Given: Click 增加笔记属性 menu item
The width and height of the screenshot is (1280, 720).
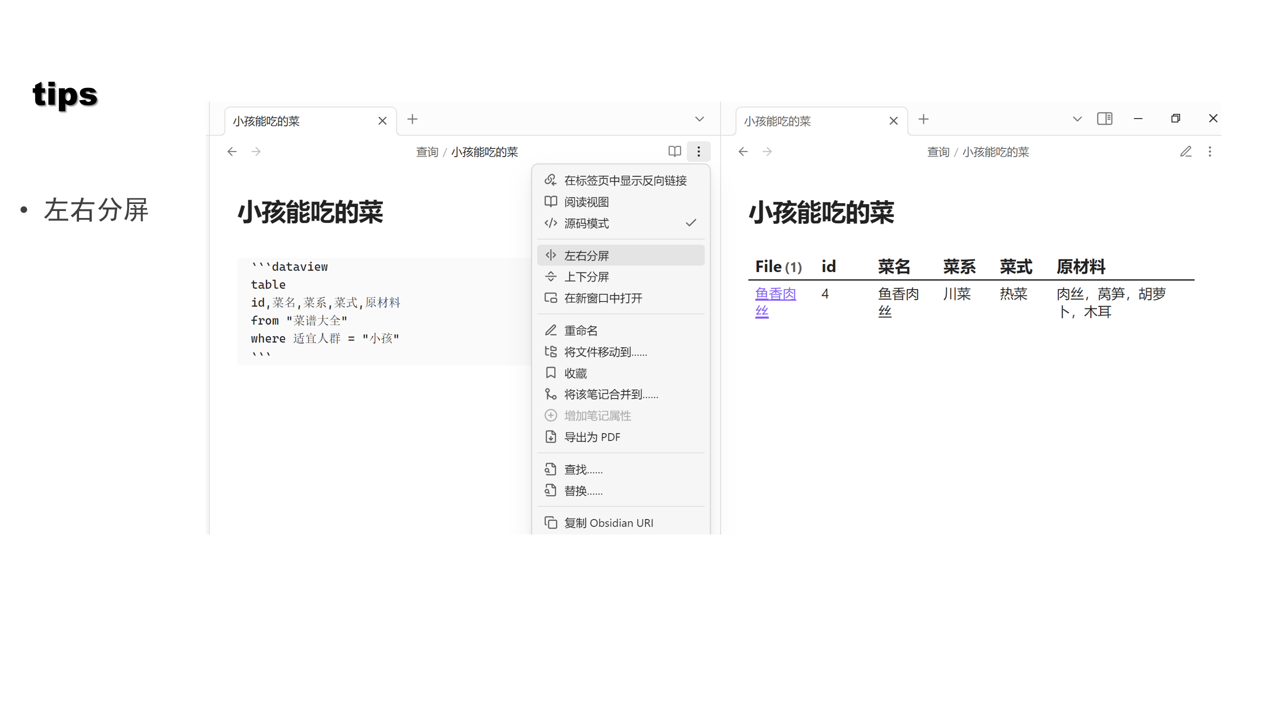Looking at the screenshot, I should (621, 416).
